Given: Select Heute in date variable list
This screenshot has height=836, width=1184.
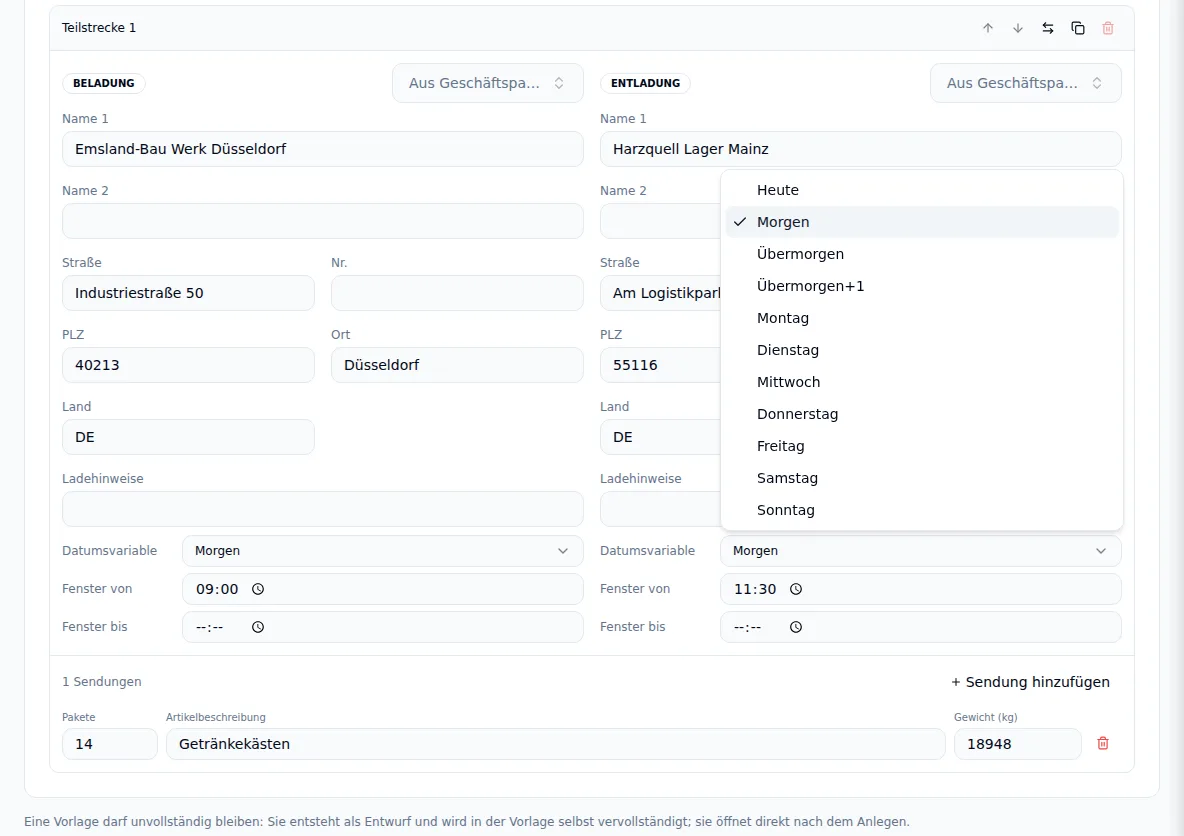Looking at the screenshot, I should (922, 190).
